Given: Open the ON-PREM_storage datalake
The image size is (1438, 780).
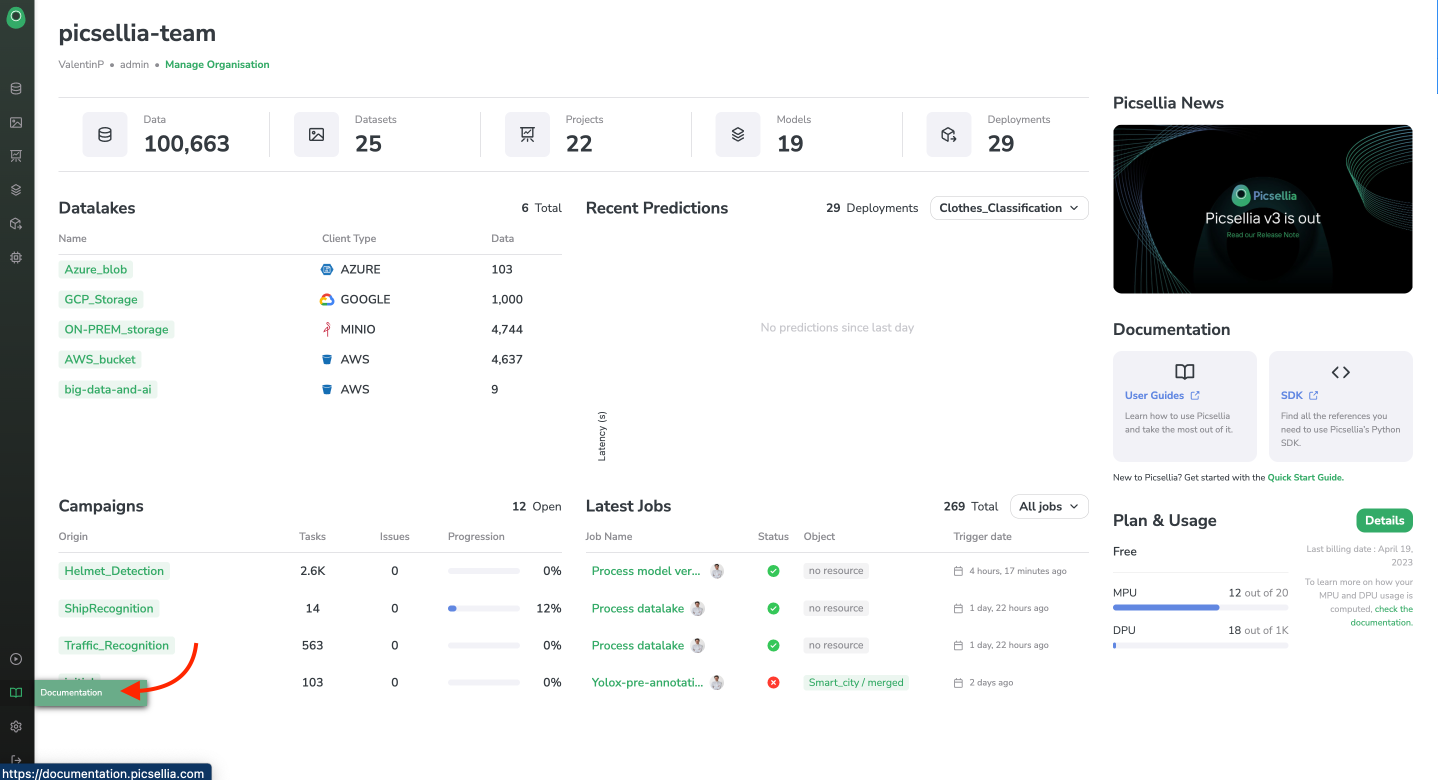Looking at the screenshot, I should [x=116, y=329].
